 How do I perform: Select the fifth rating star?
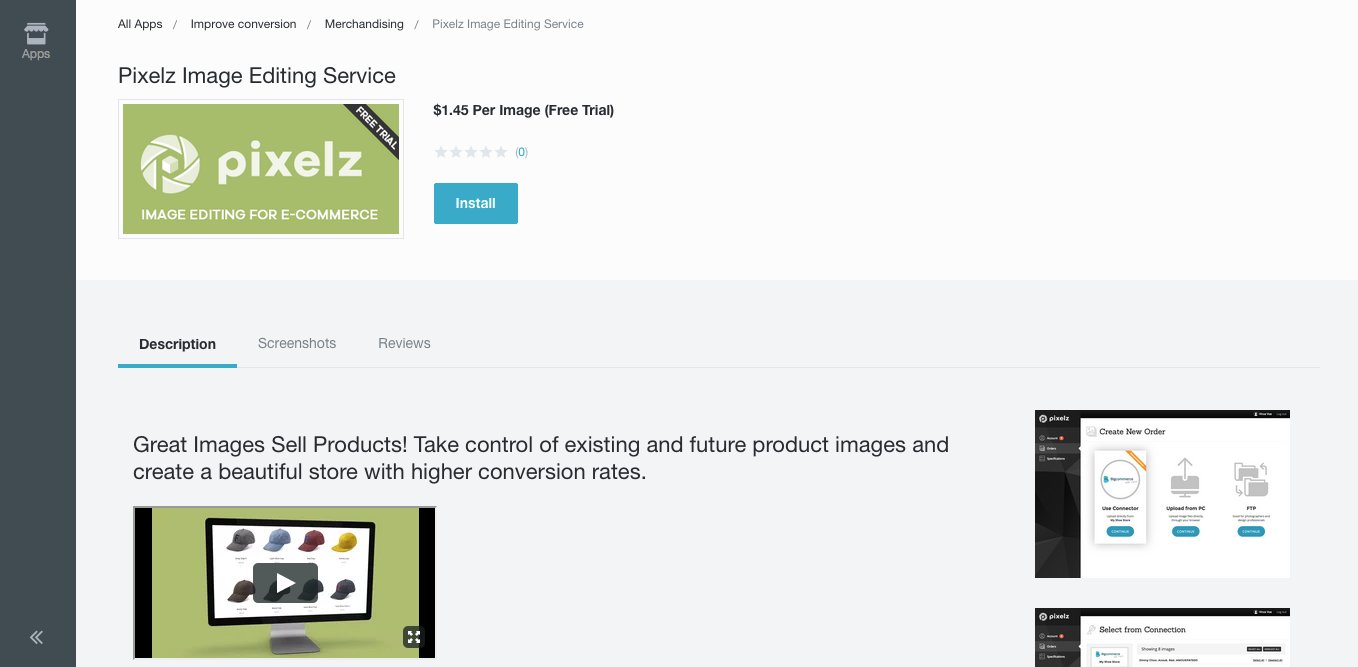pos(501,152)
